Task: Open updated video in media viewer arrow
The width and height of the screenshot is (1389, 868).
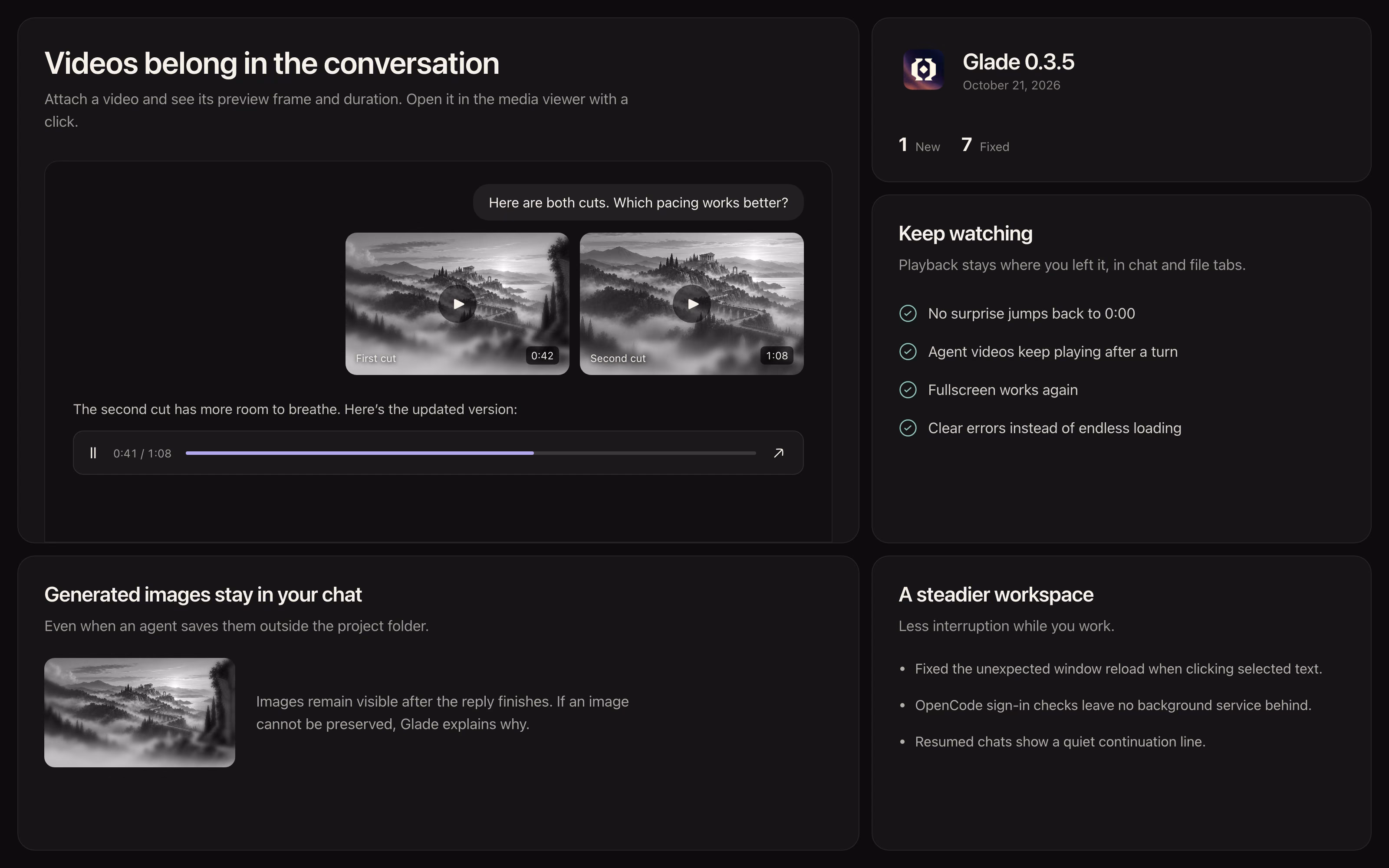Action: point(778,453)
